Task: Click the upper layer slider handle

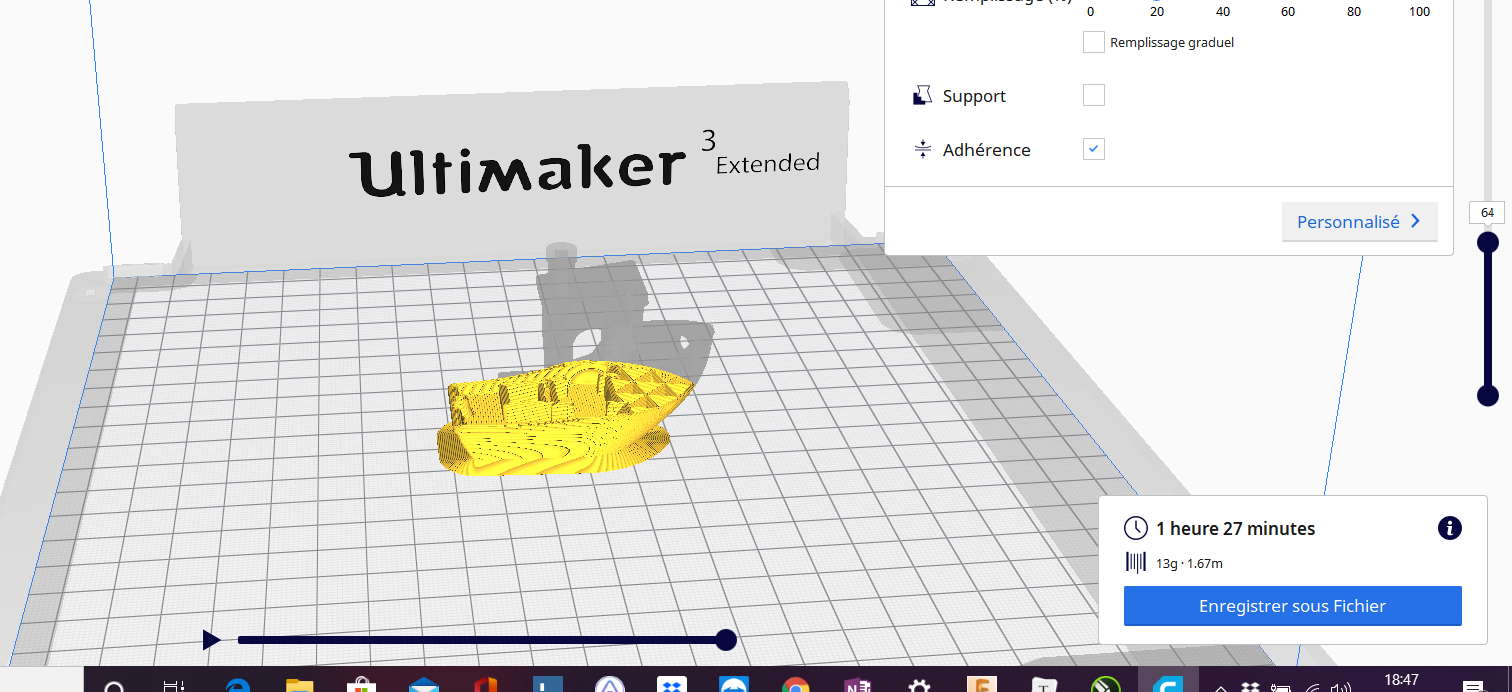Action: [x=1488, y=242]
